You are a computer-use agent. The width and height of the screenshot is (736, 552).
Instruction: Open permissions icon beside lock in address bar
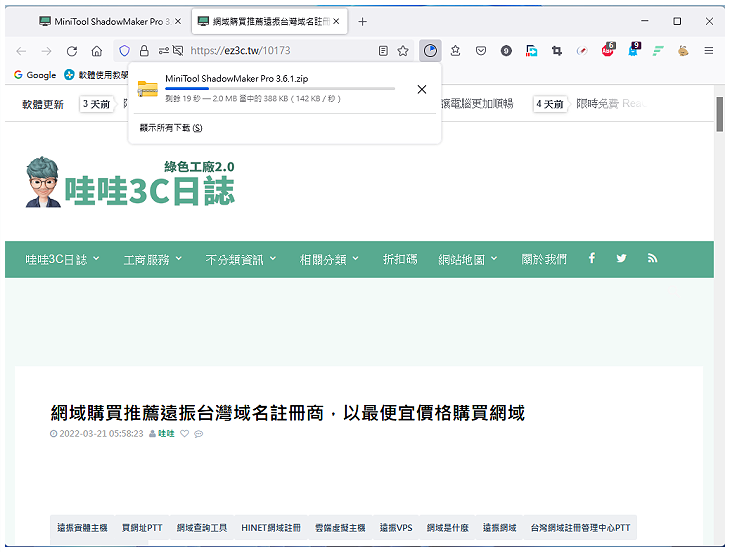[x=164, y=51]
